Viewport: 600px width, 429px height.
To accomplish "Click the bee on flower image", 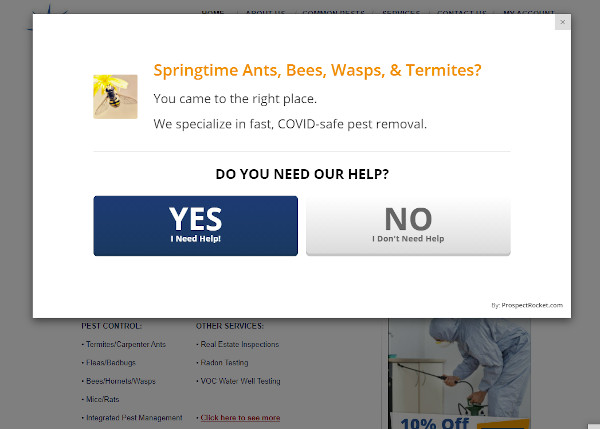I will point(115,96).
